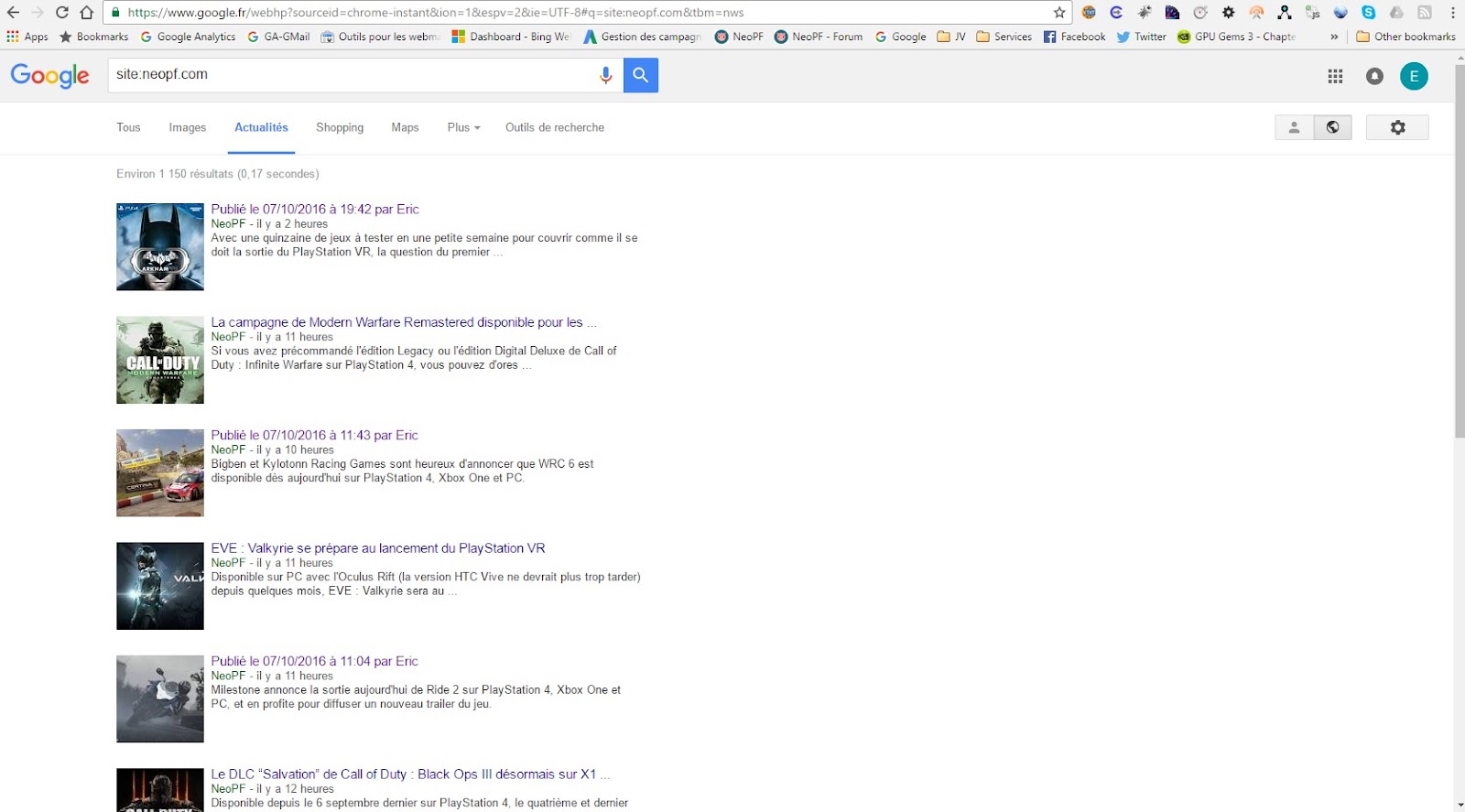The image size is (1465, 812).
Task: Click the Call of Duty thumbnail
Action: coord(160,360)
